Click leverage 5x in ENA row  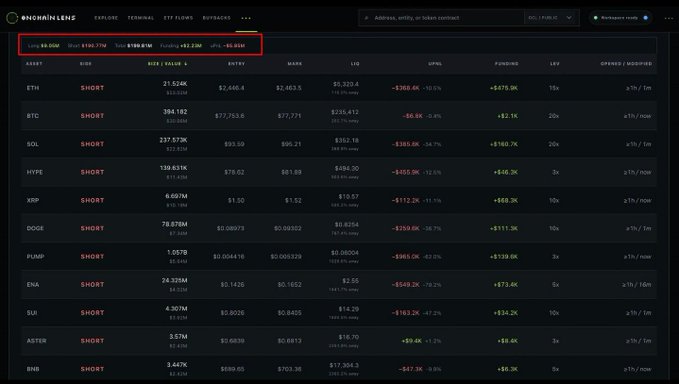(556, 285)
